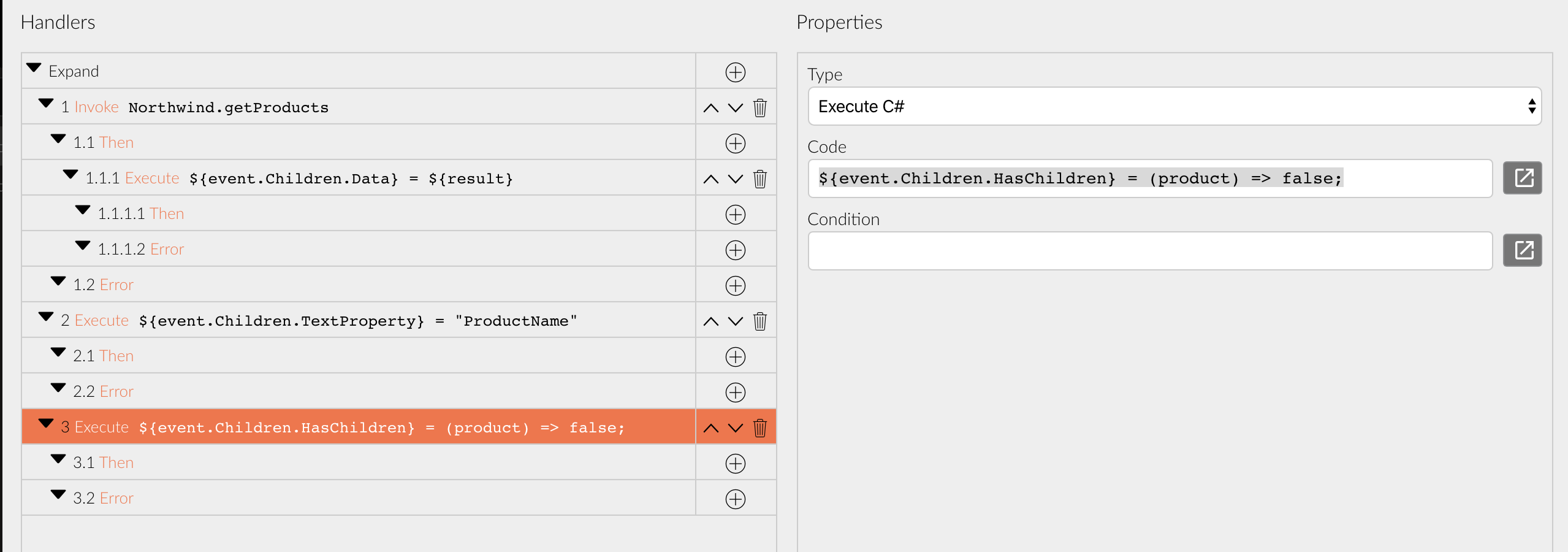The width and height of the screenshot is (1568, 552).
Task: Add a handler to the Expand event
Action: pyautogui.click(x=735, y=72)
